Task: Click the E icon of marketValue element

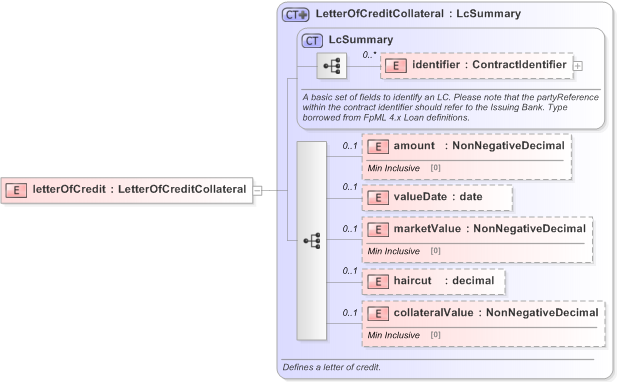Action: point(378,230)
